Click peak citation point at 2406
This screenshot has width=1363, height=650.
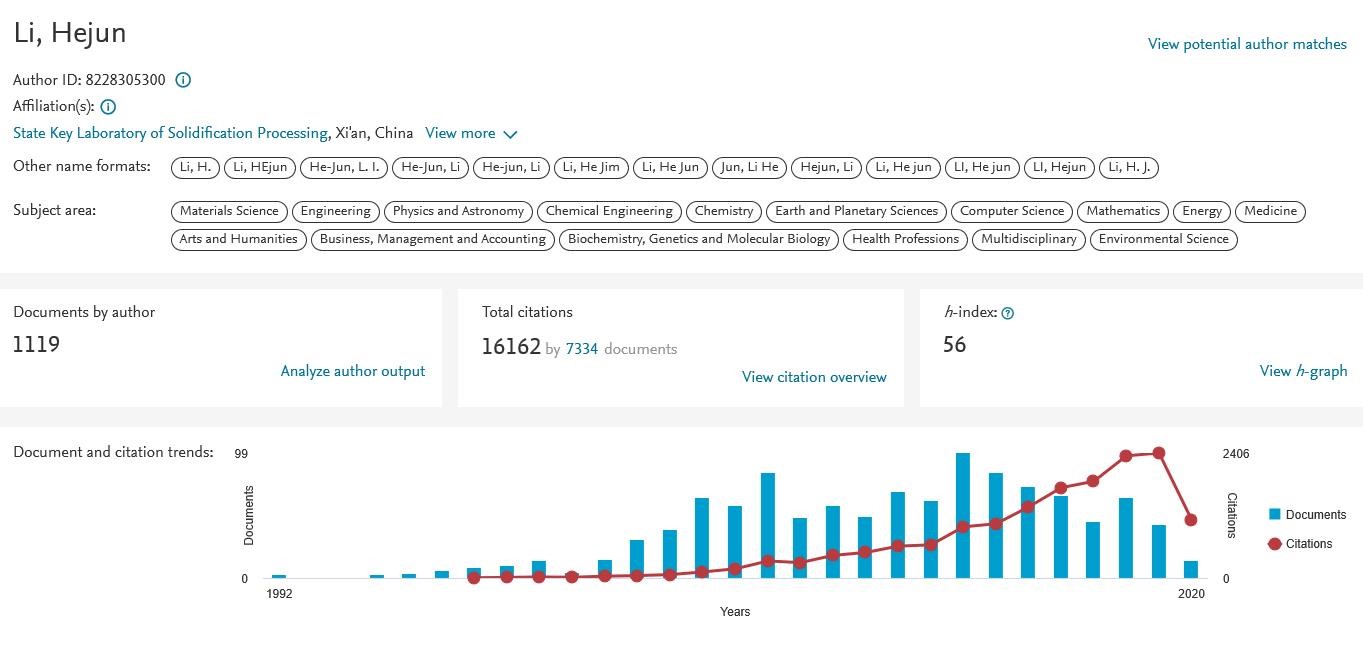(1158, 453)
